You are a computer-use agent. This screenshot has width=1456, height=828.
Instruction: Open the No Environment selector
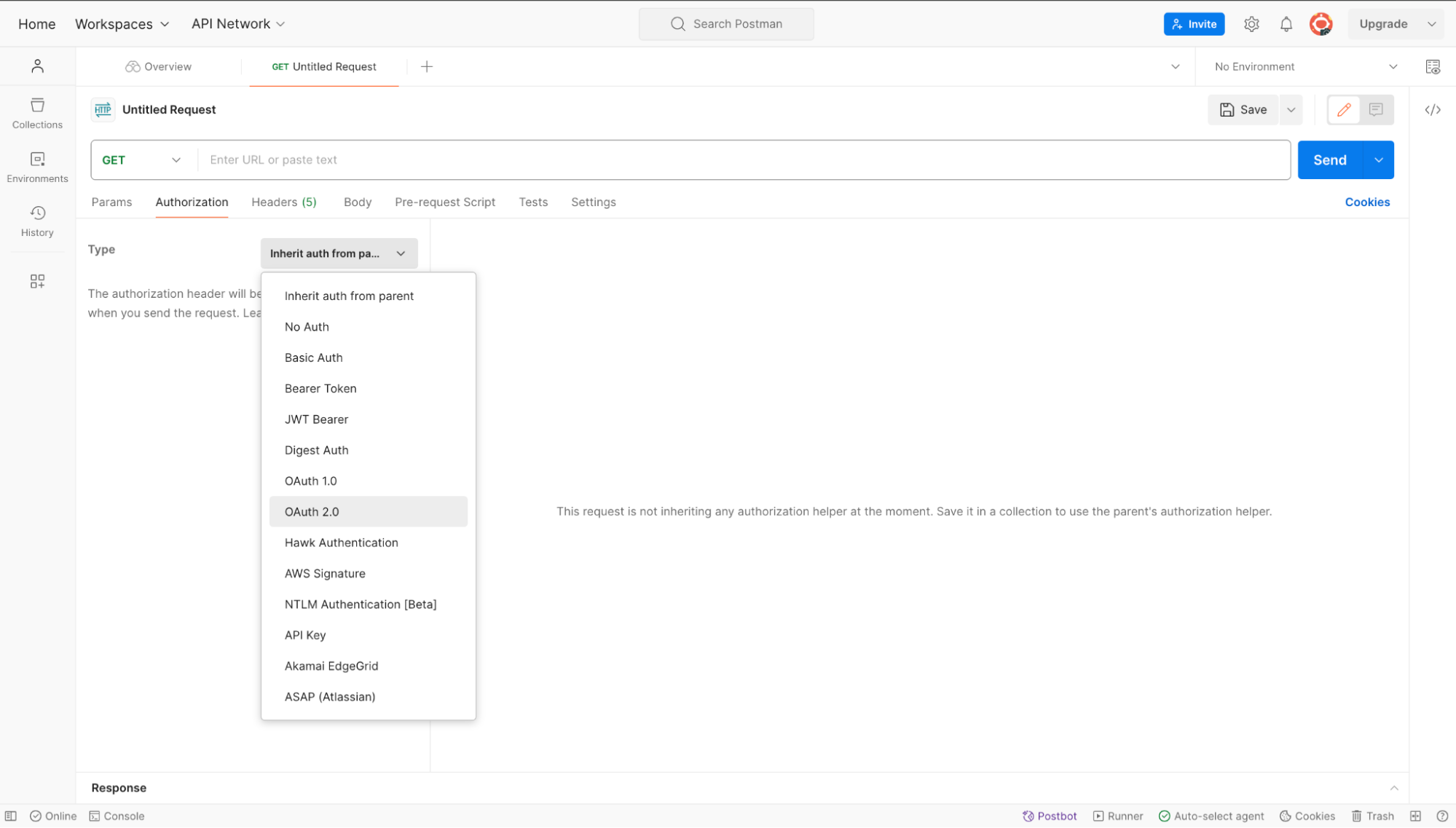click(1305, 67)
